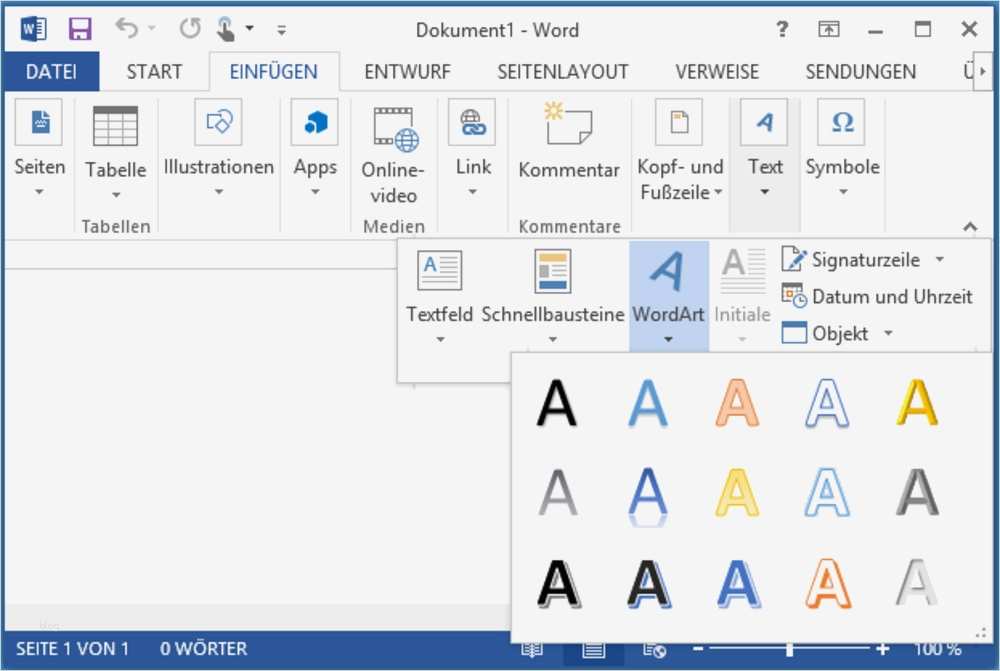Click the Redo/Repeat arrow icon

coord(189,28)
